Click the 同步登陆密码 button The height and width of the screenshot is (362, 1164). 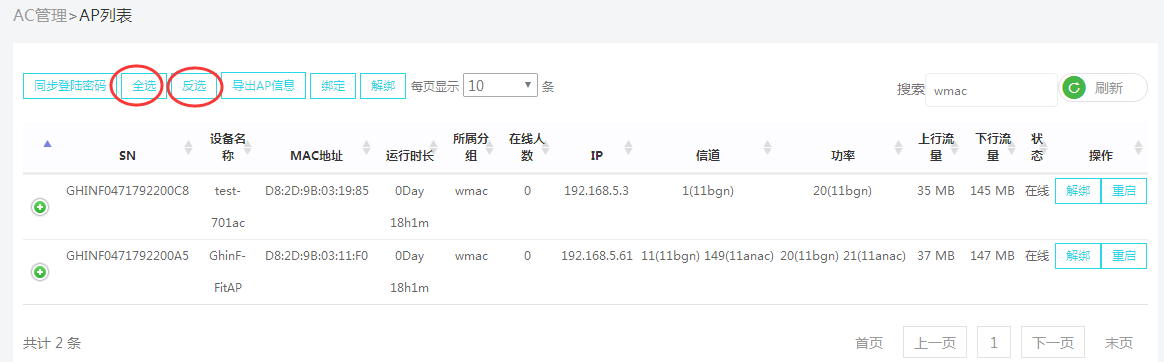(x=70, y=85)
